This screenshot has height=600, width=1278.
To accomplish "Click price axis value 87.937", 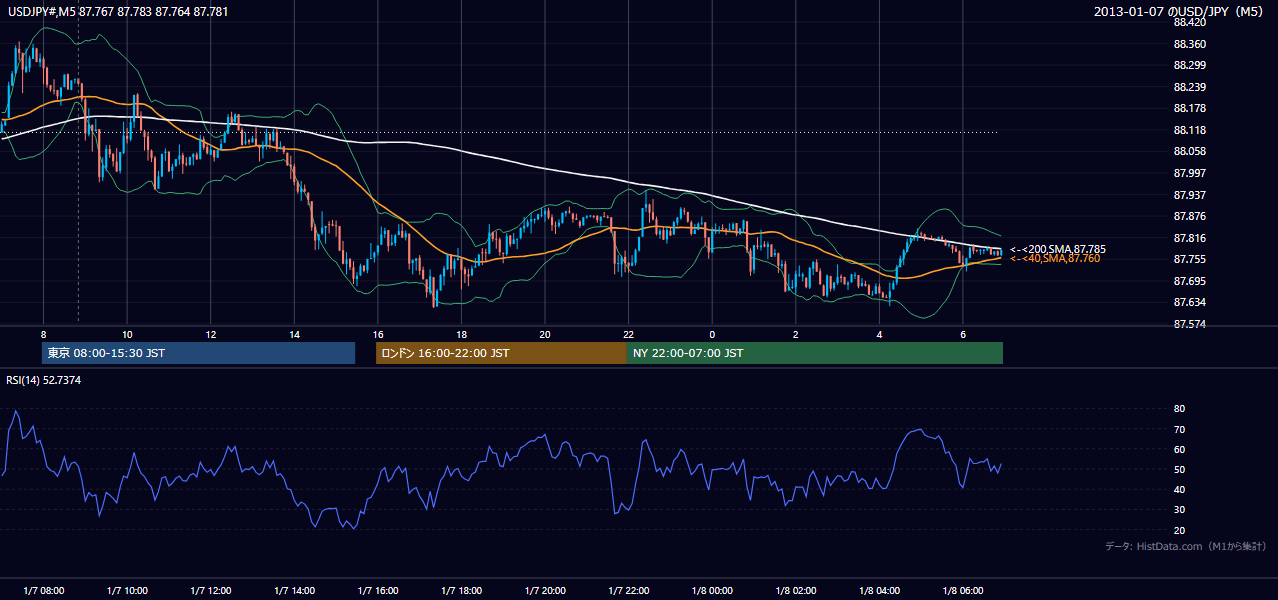I will tap(1188, 194).
